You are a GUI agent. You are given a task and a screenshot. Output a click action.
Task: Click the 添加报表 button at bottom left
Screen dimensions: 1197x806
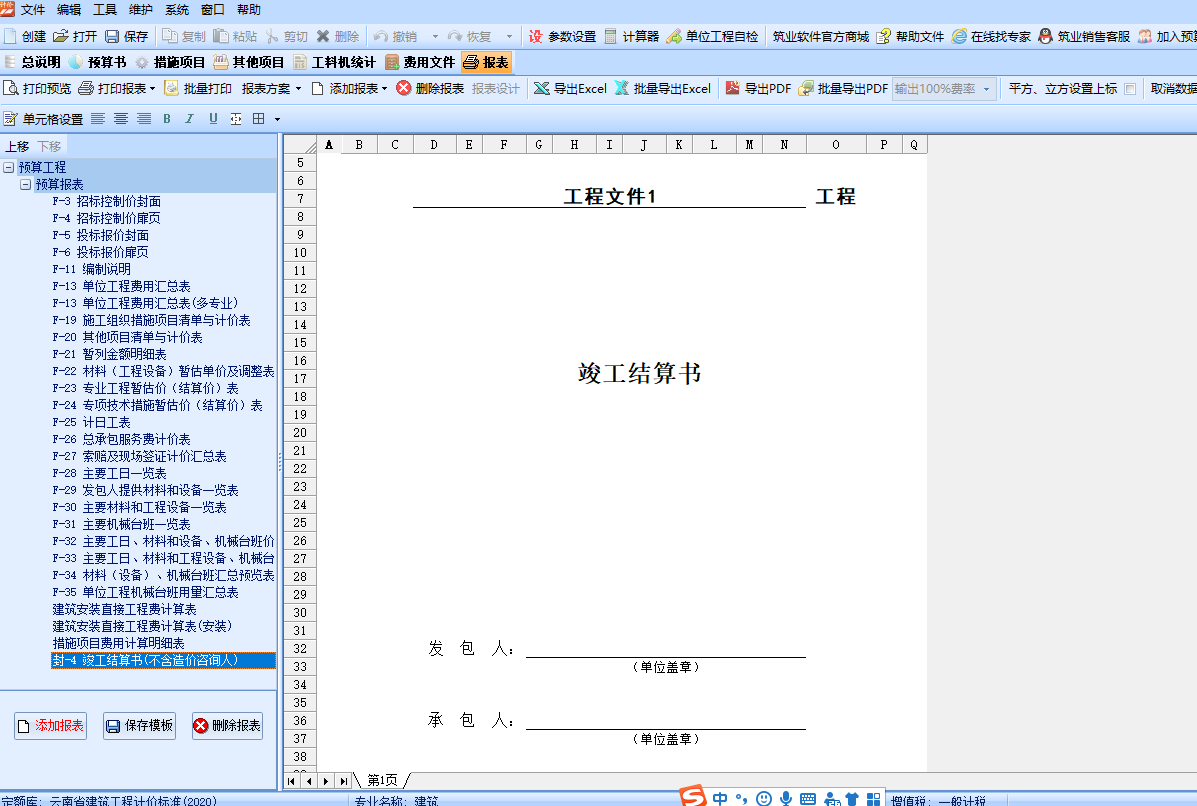50,726
